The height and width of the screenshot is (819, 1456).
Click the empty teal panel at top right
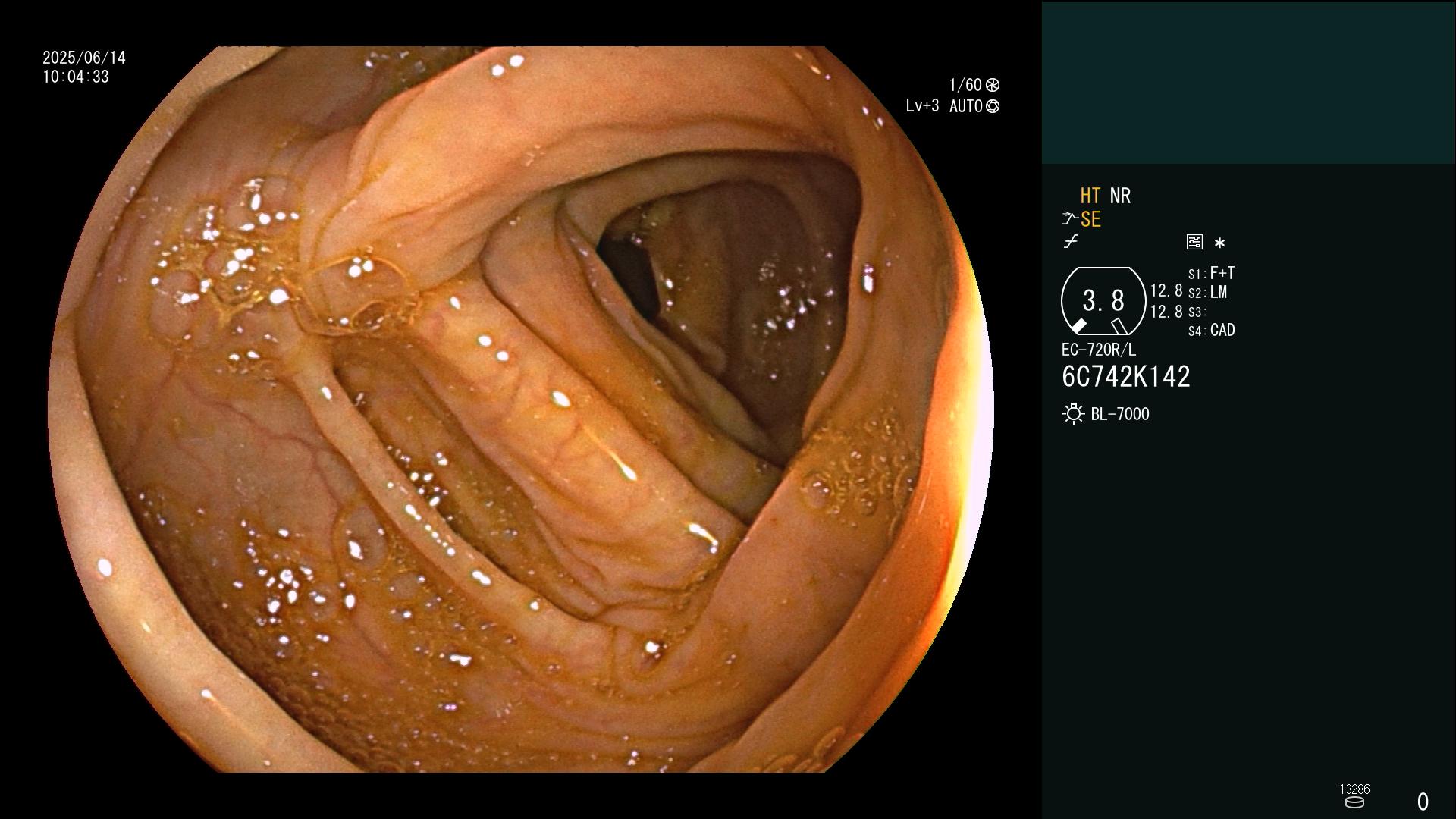point(1248,82)
